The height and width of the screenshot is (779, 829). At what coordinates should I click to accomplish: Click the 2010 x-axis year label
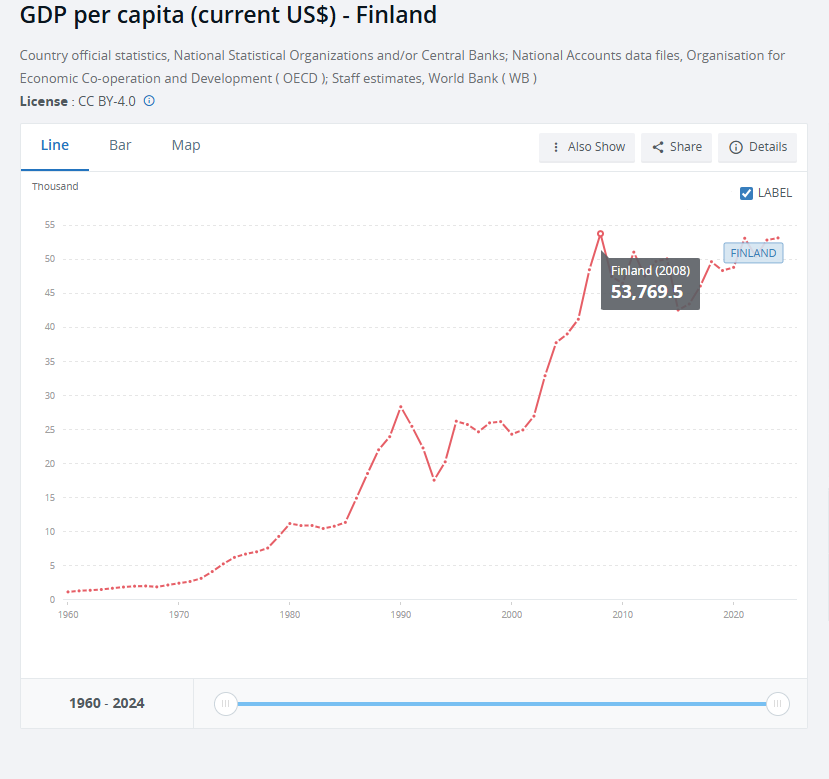click(x=622, y=615)
